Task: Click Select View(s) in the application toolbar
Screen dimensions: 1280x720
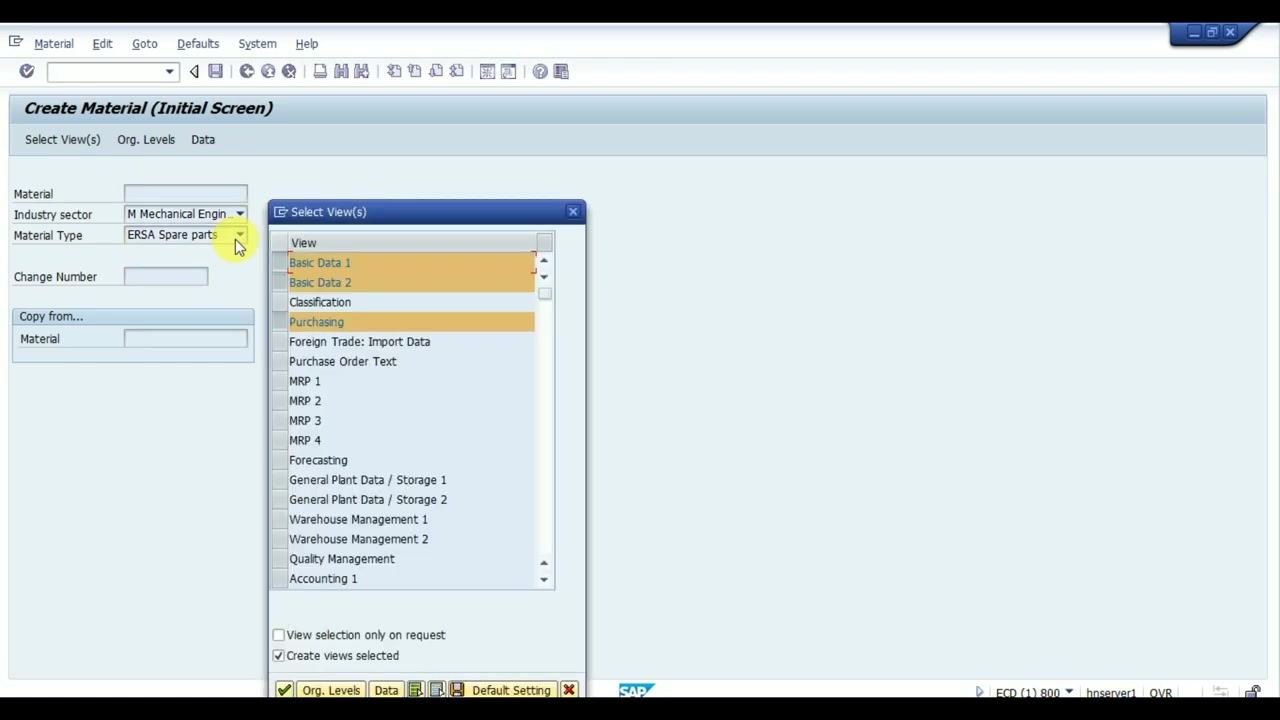Action: click(x=63, y=140)
